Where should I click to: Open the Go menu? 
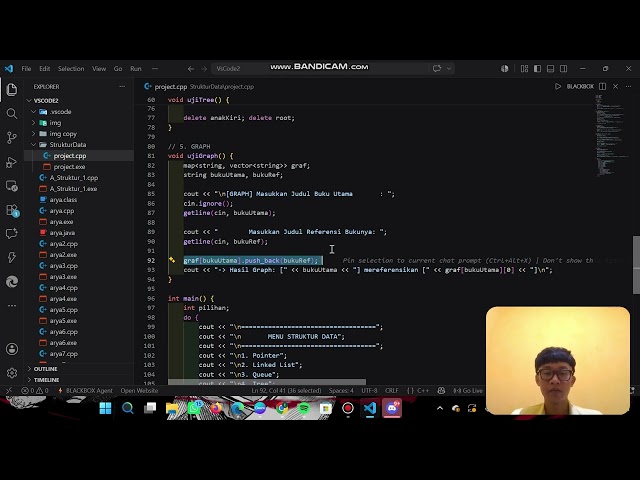pyautogui.click(x=118, y=69)
